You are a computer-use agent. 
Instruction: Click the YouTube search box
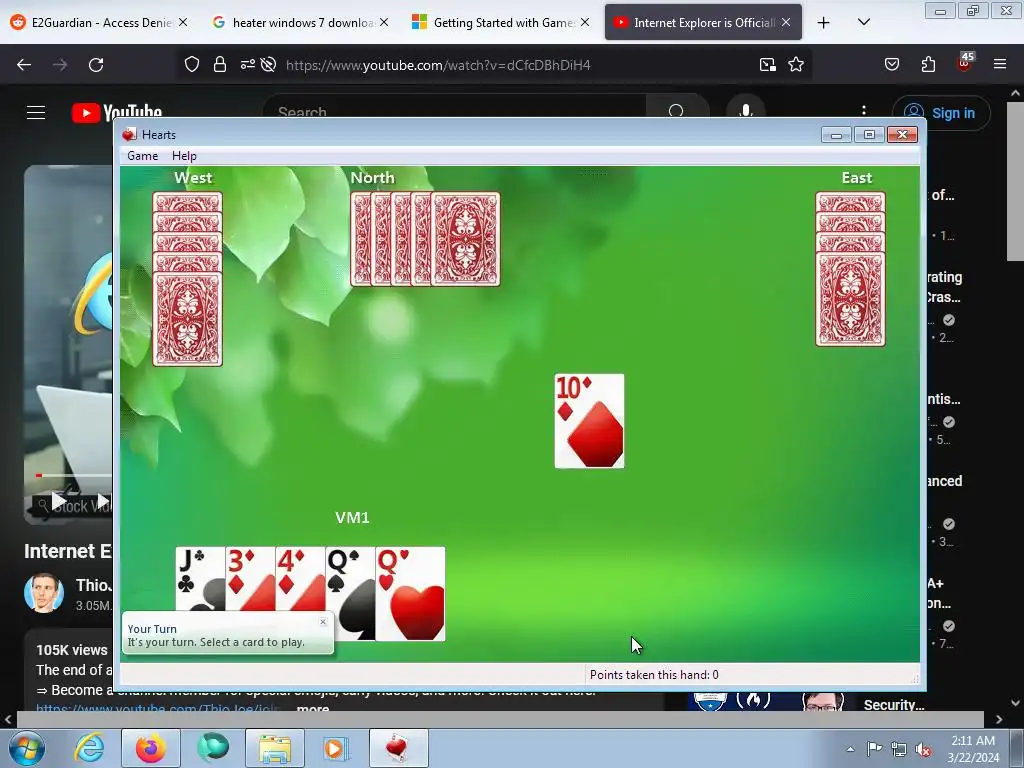[x=454, y=112]
